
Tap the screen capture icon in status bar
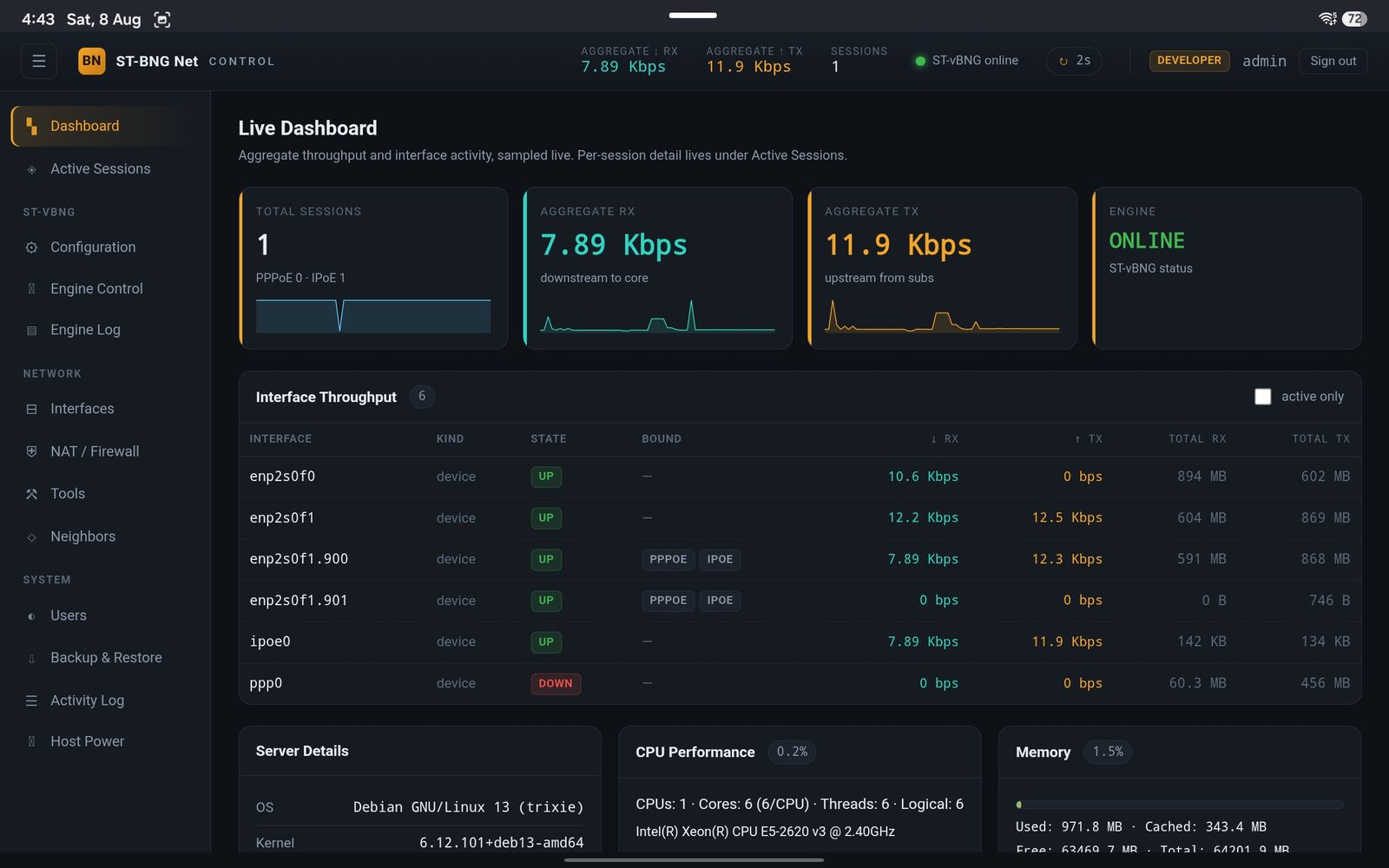click(162, 19)
